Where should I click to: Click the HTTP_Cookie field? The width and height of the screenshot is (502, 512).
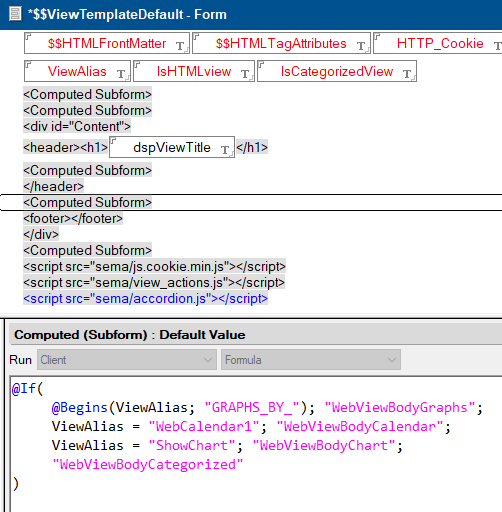coord(438,43)
